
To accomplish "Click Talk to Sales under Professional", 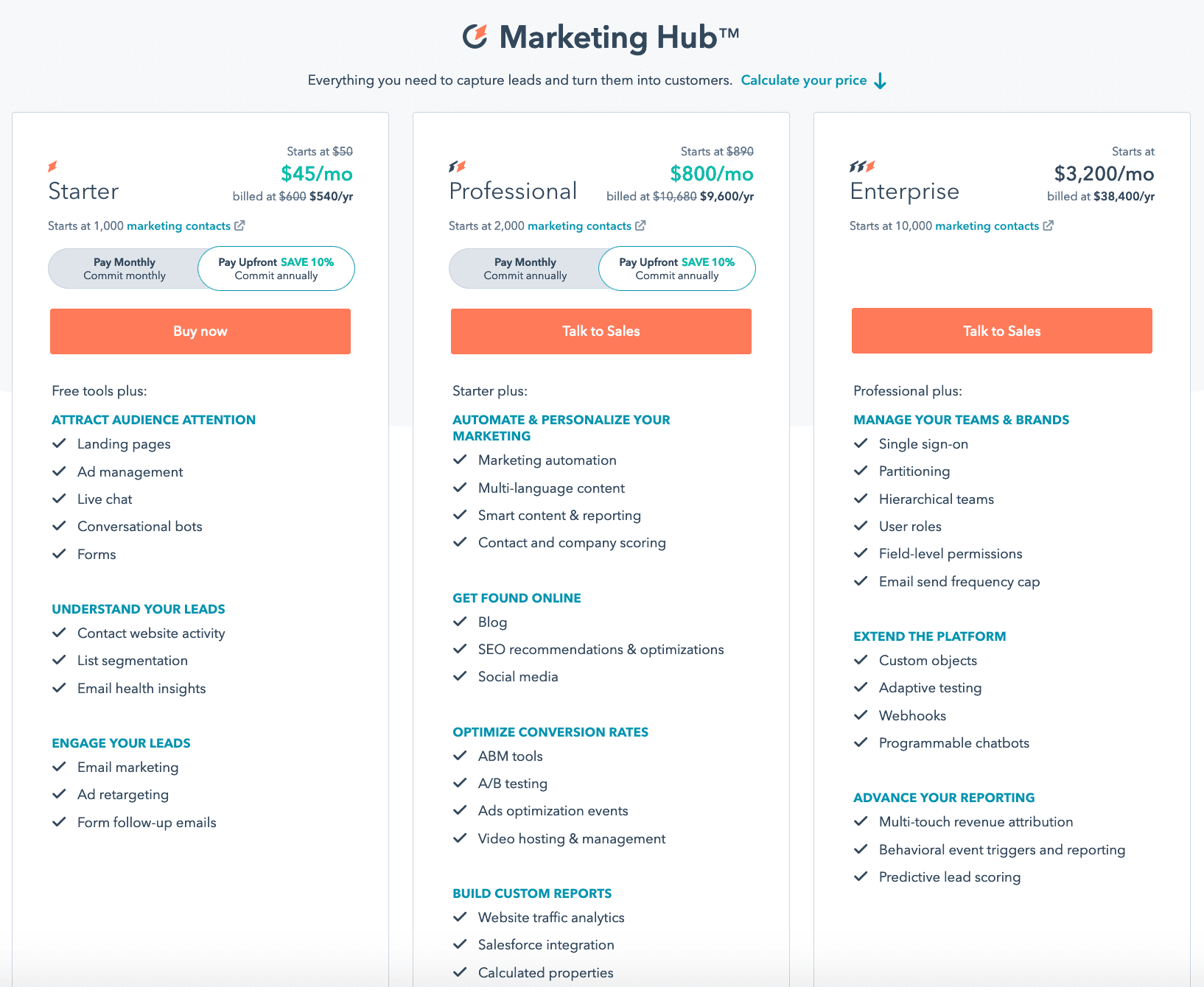I will coord(601,331).
